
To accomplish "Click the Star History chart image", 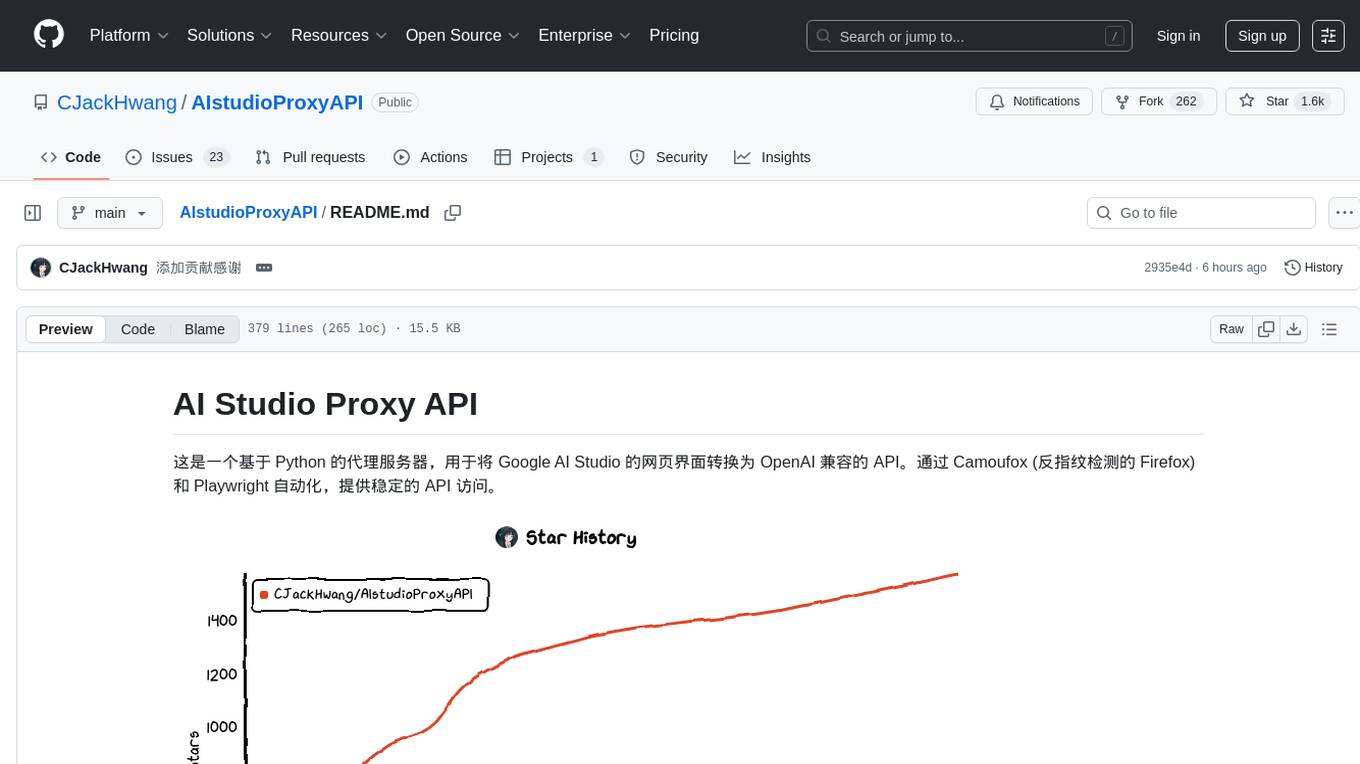I will pyautogui.click(x=566, y=640).
